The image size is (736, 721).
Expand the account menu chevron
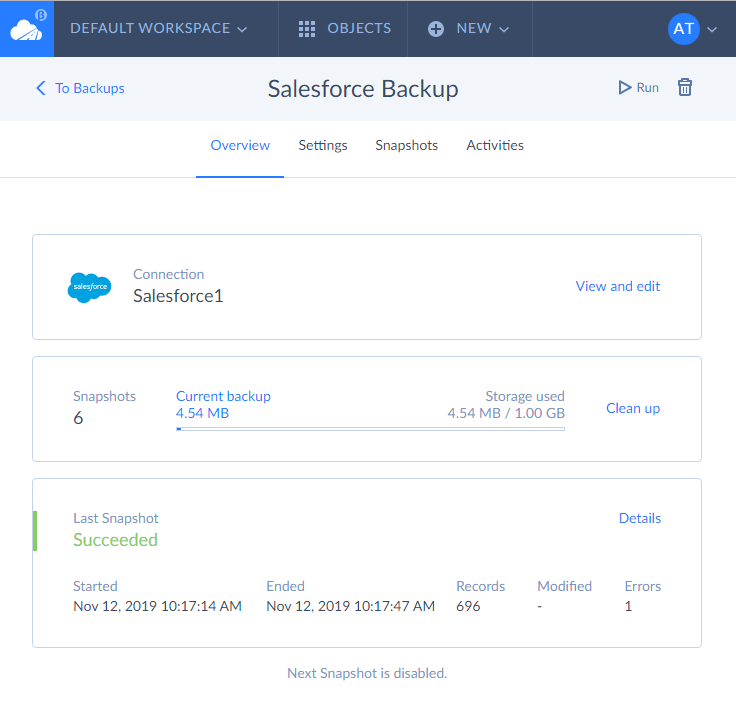coord(712,30)
